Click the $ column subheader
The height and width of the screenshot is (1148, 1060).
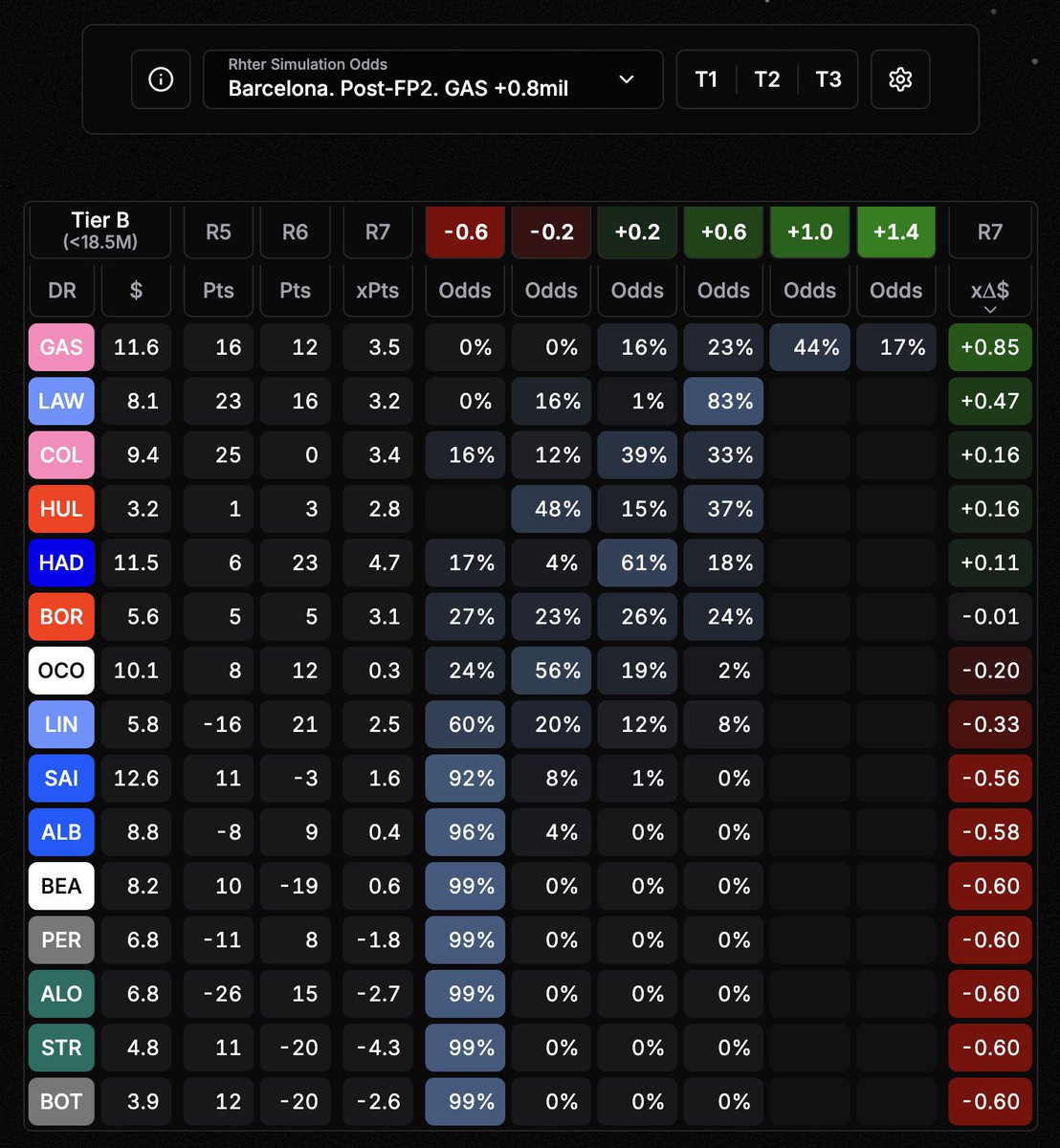pos(136,291)
